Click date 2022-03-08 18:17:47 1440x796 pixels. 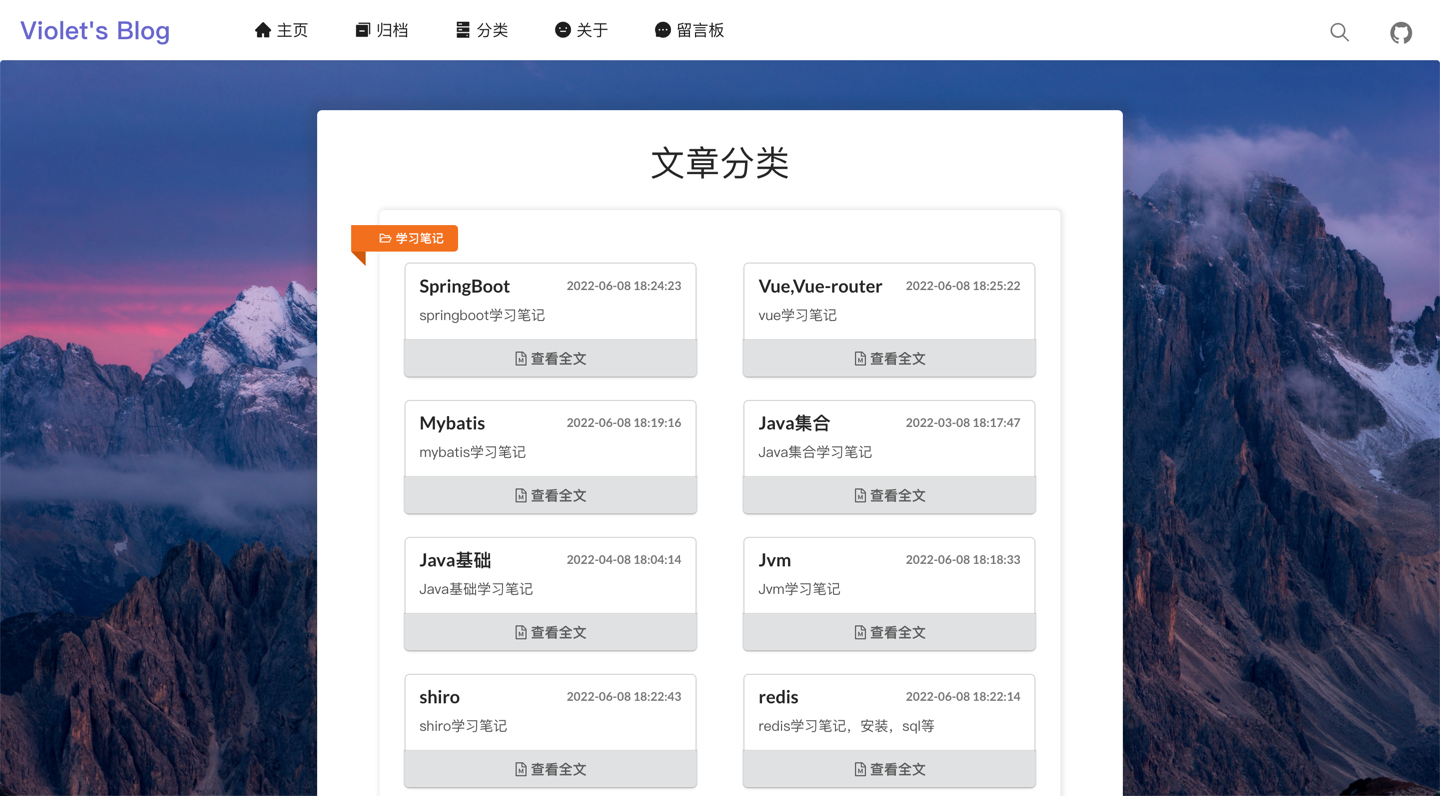coord(963,423)
